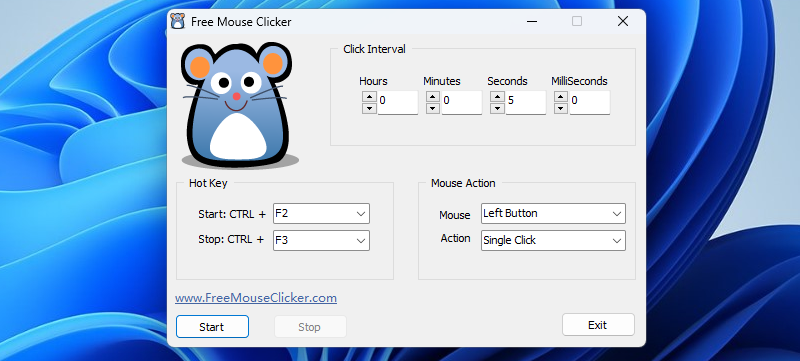The height and width of the screenshot is (361, 800).
Task: Close the Free Mouse Clicker window
Action: (623, 21)
